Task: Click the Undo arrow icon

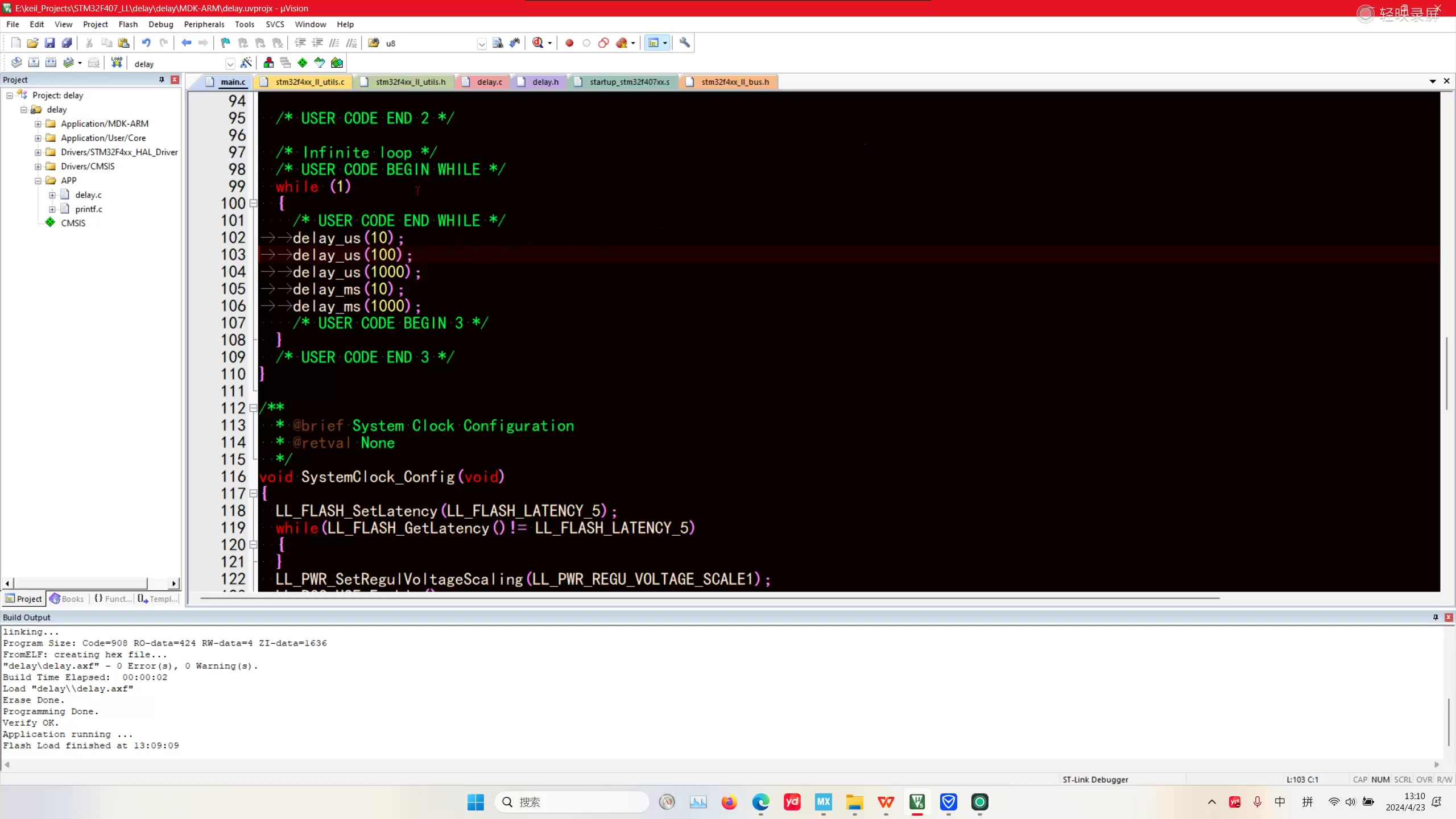Action: click(146, 43)
